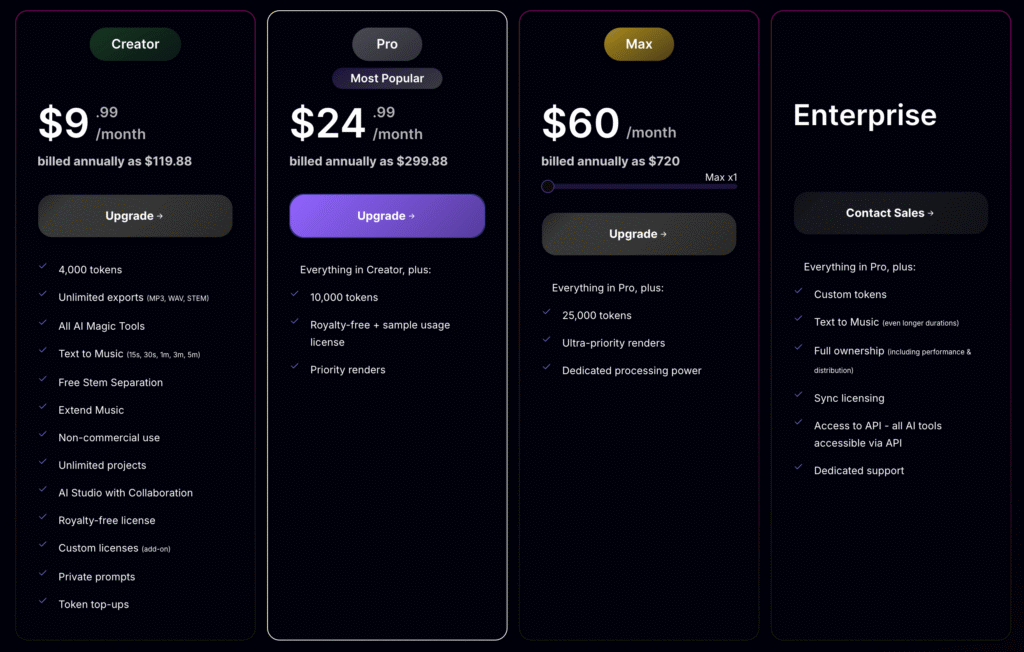Click the checkmark beside Free Stem Separation

[x=42, y=379]
